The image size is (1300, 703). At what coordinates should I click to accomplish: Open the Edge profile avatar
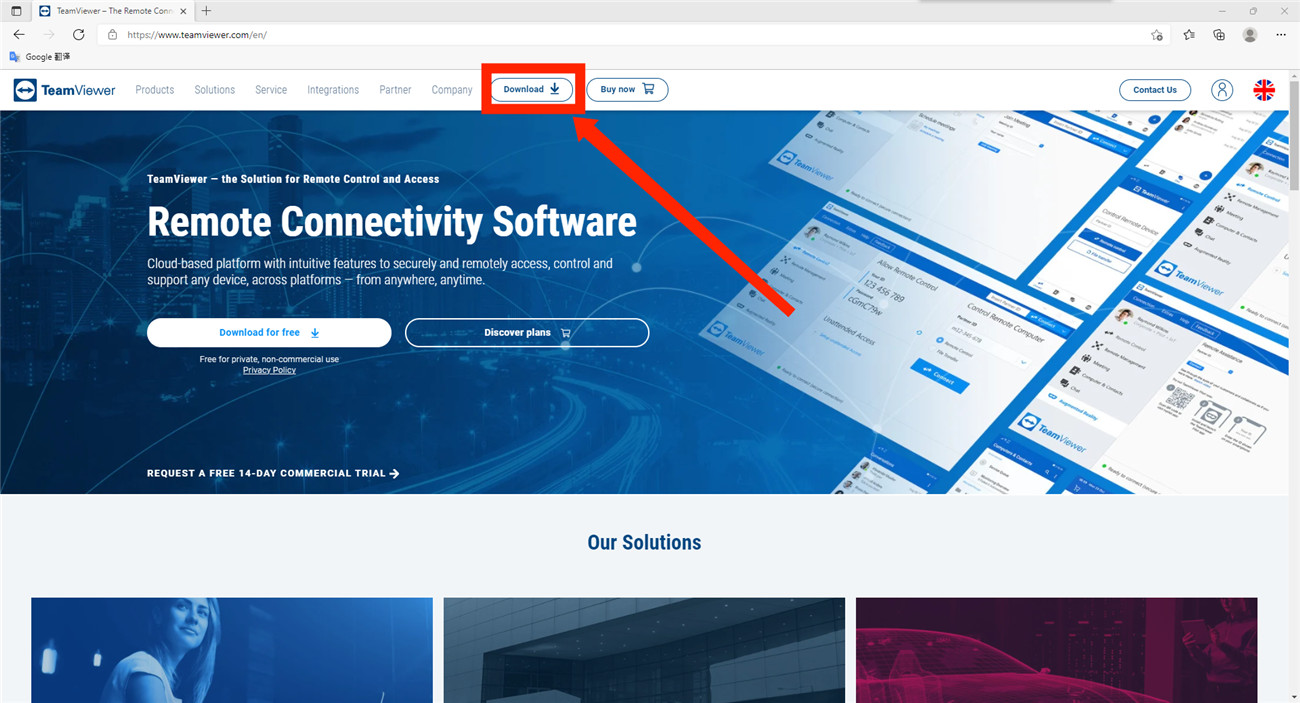(x=1250, y=34)
